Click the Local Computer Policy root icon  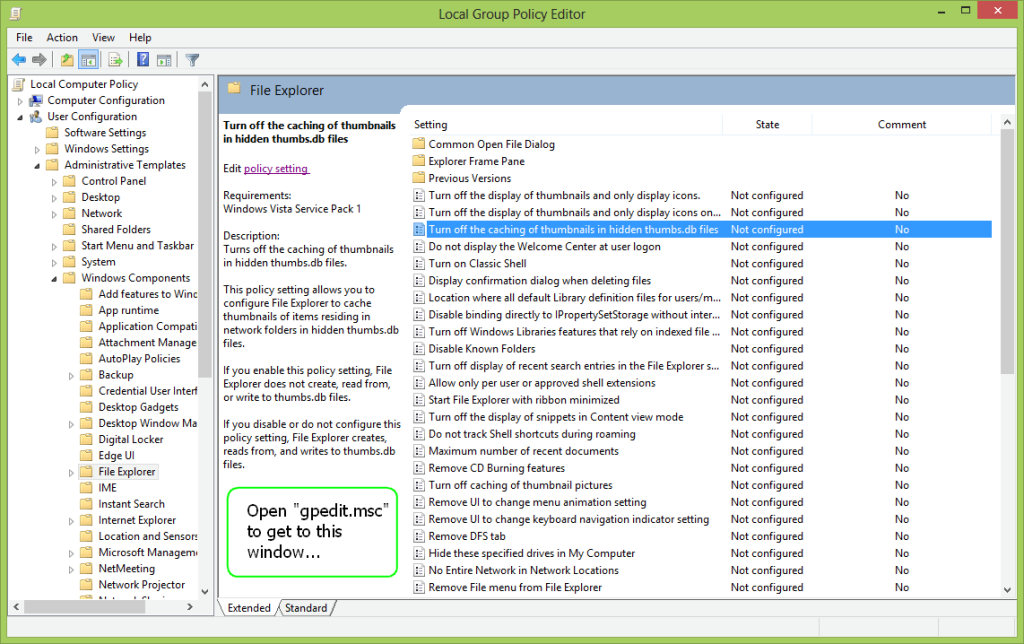click(19, 84)
